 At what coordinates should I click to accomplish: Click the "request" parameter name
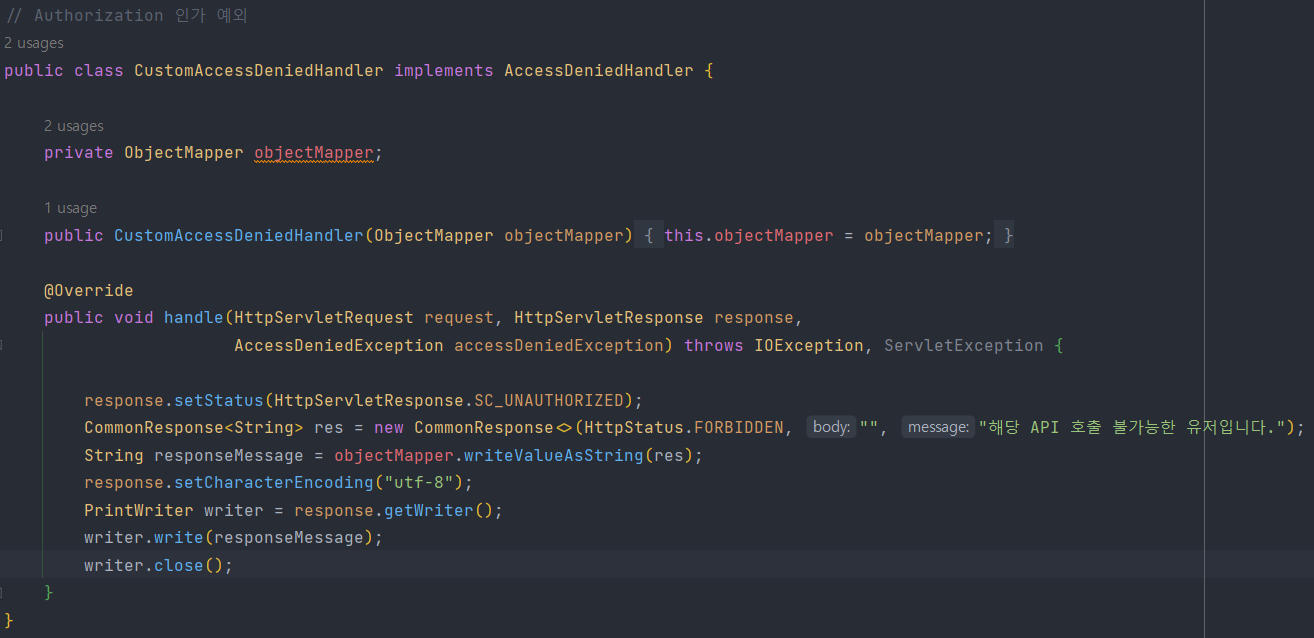(x=458, y=317)
